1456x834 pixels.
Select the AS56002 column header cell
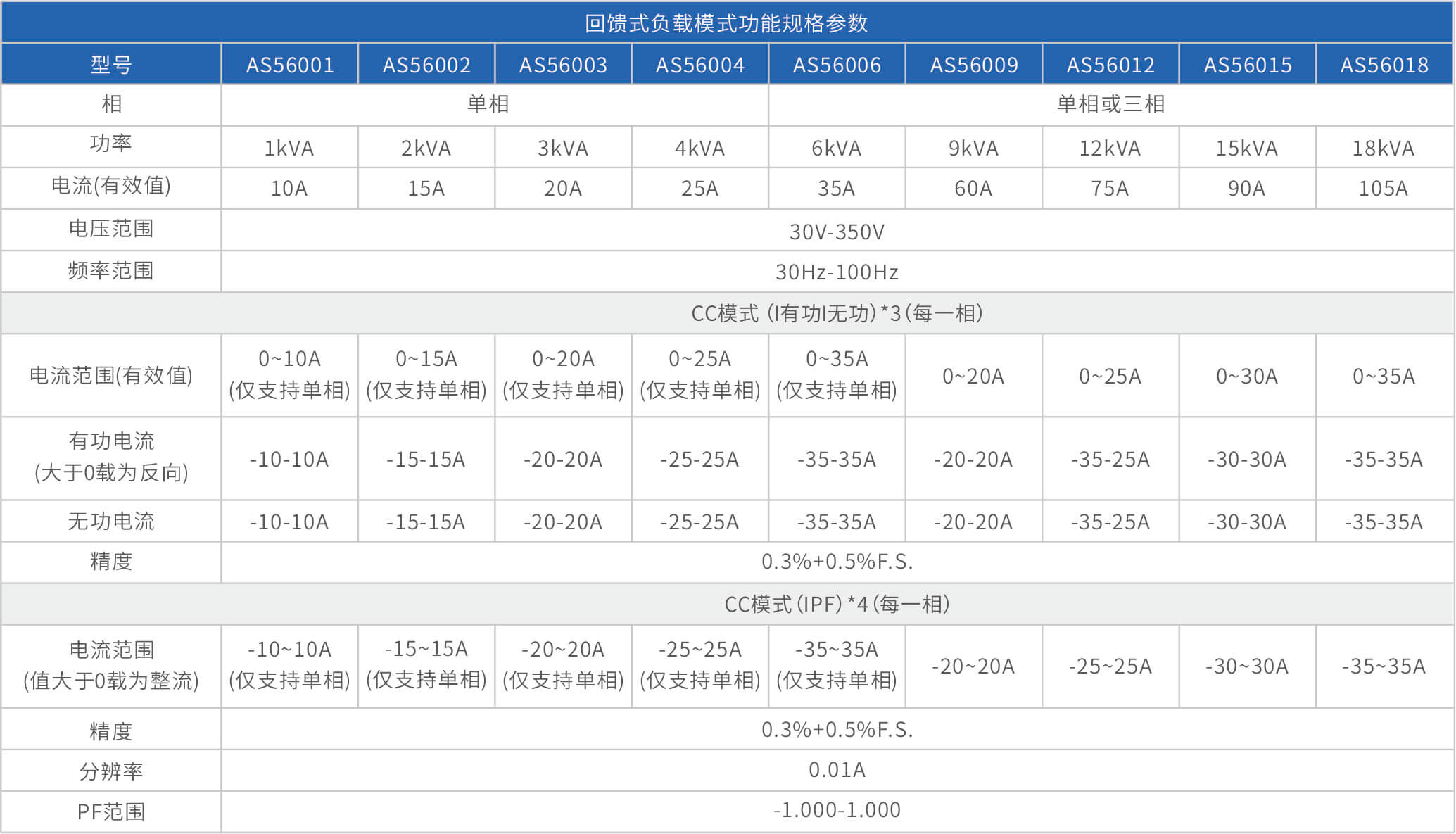tap(426, 65)
